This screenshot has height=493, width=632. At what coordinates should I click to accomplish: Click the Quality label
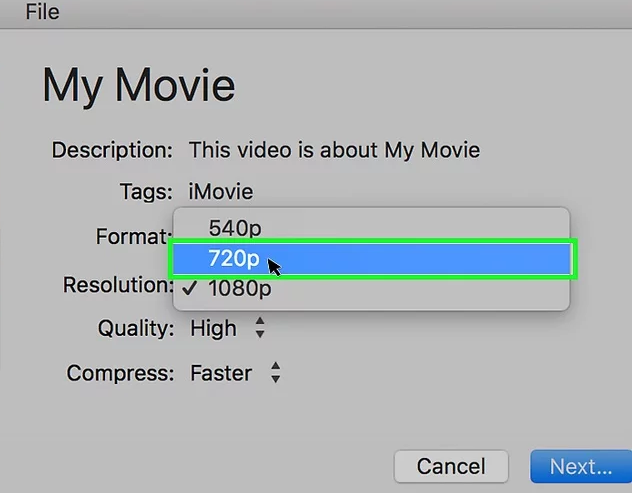pyautogui.click(x=135, y=328)
